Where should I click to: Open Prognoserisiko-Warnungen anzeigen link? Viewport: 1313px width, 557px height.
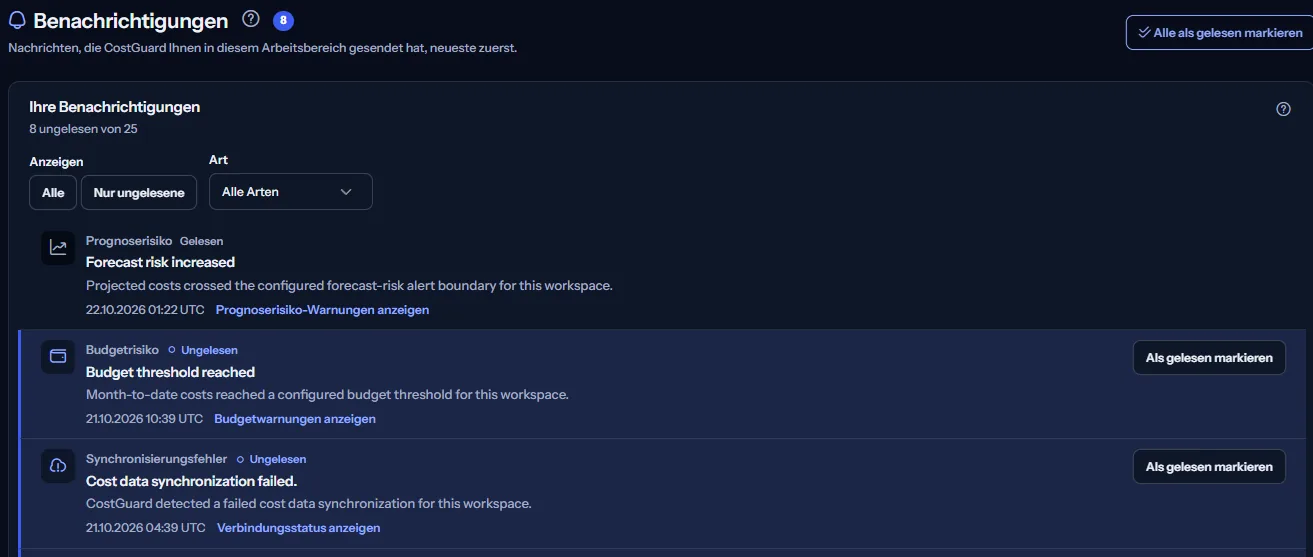(x=322, y=310)
